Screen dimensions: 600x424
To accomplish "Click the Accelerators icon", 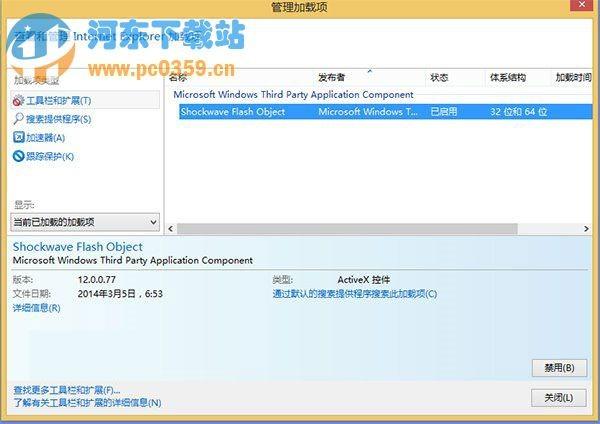I will pyautogui.click(x=18, y=137).
